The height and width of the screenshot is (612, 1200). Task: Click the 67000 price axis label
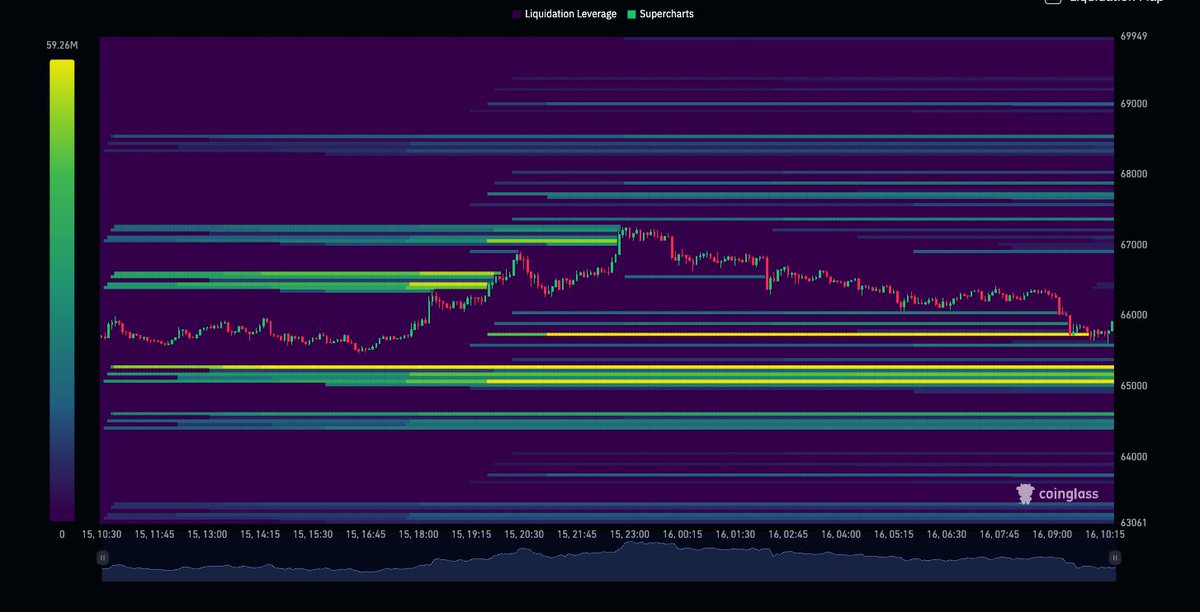pyautogui.click(x=1135, y=245)
